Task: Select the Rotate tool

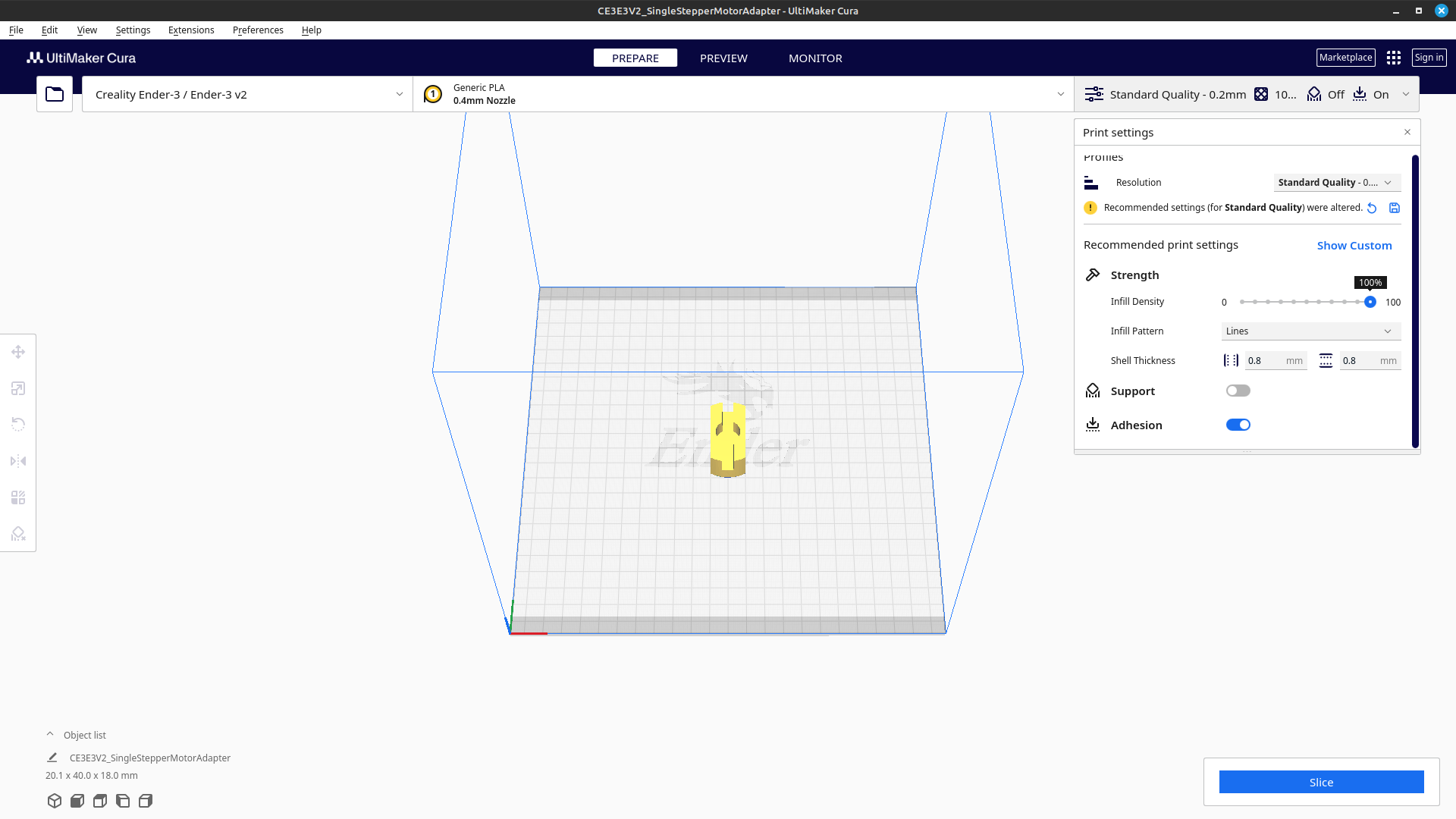Action: [18, 425]
